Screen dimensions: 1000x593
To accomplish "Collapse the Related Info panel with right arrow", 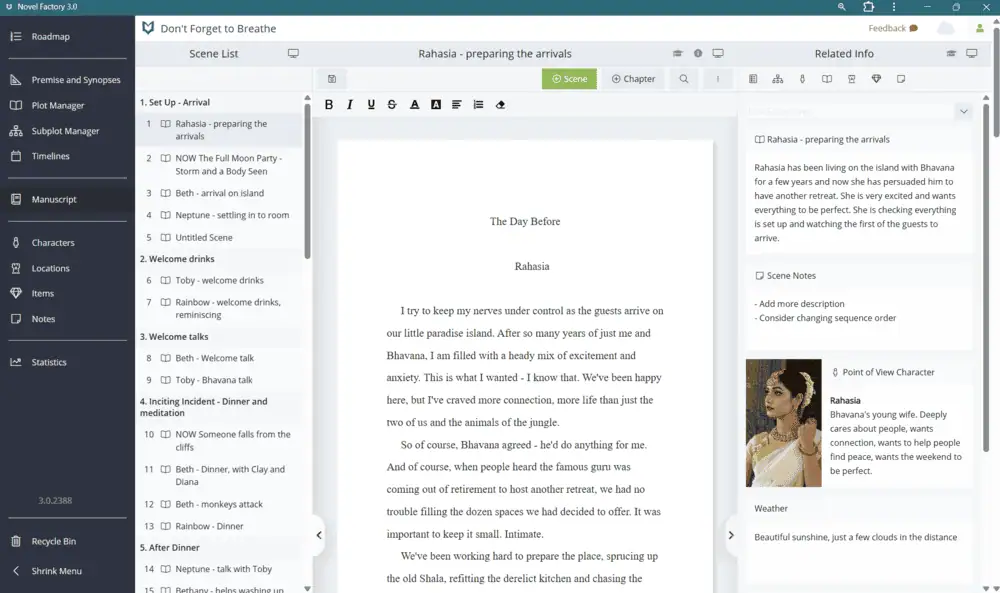I will 731,535.
